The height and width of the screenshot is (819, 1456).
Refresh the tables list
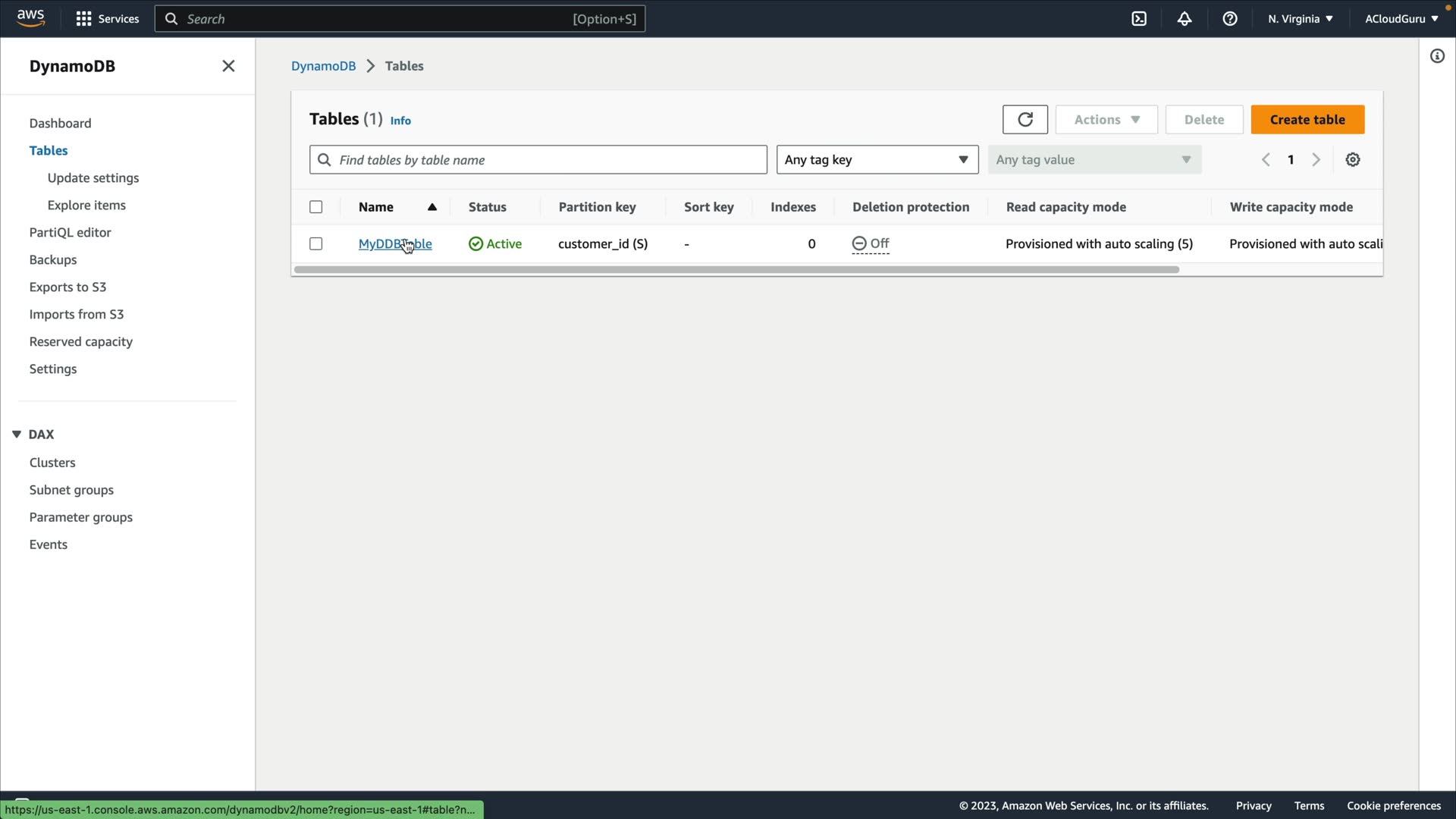1025,120
